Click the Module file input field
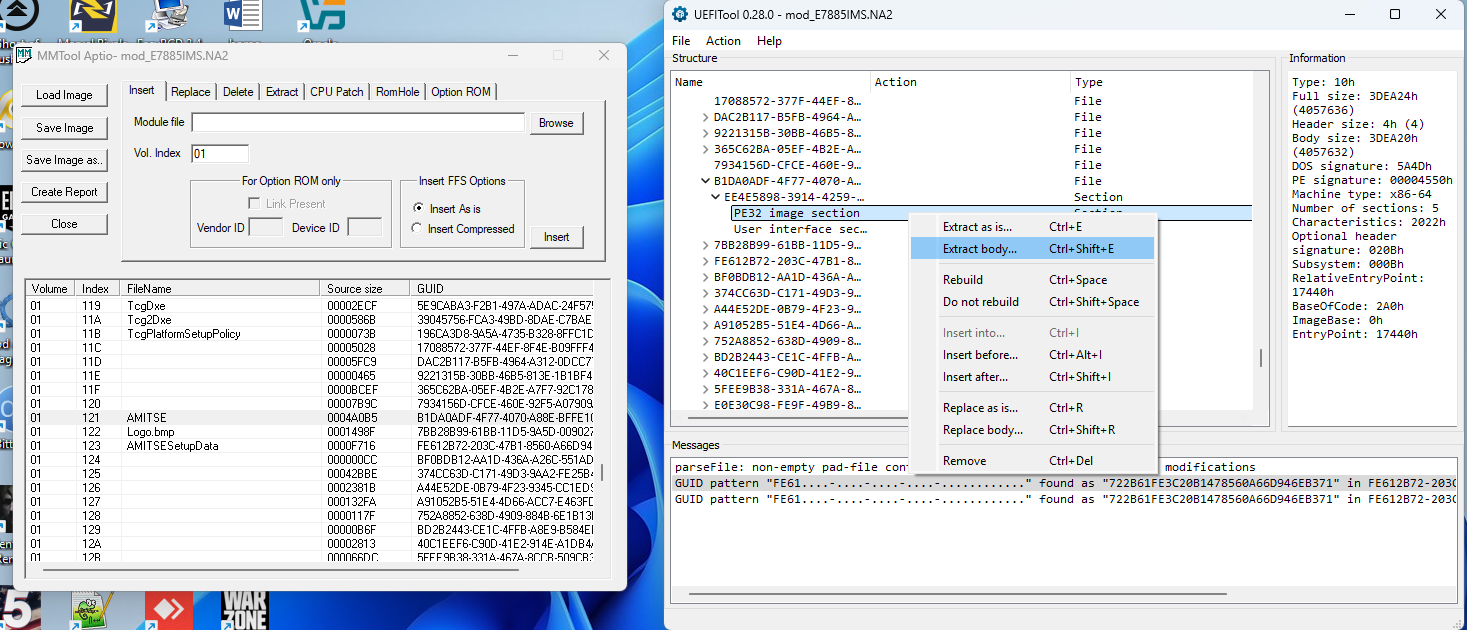The width and height of the screenshot is (1467, 630). point(358,122)
